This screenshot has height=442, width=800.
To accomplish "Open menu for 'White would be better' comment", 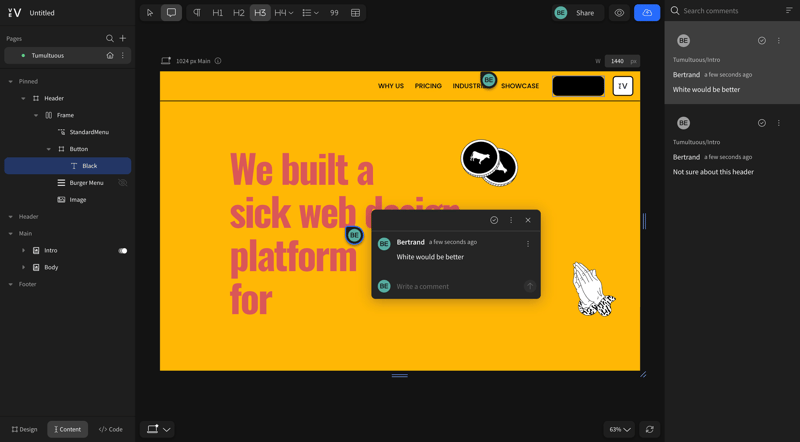I will coord(779,41).
